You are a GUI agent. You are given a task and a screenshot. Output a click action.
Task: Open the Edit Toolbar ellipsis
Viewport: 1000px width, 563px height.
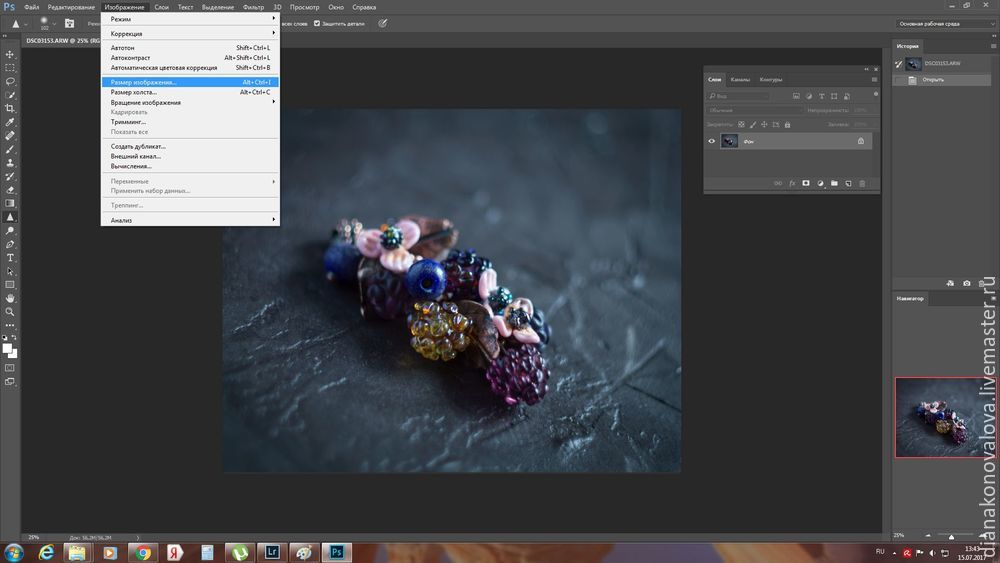pos(10,325)
